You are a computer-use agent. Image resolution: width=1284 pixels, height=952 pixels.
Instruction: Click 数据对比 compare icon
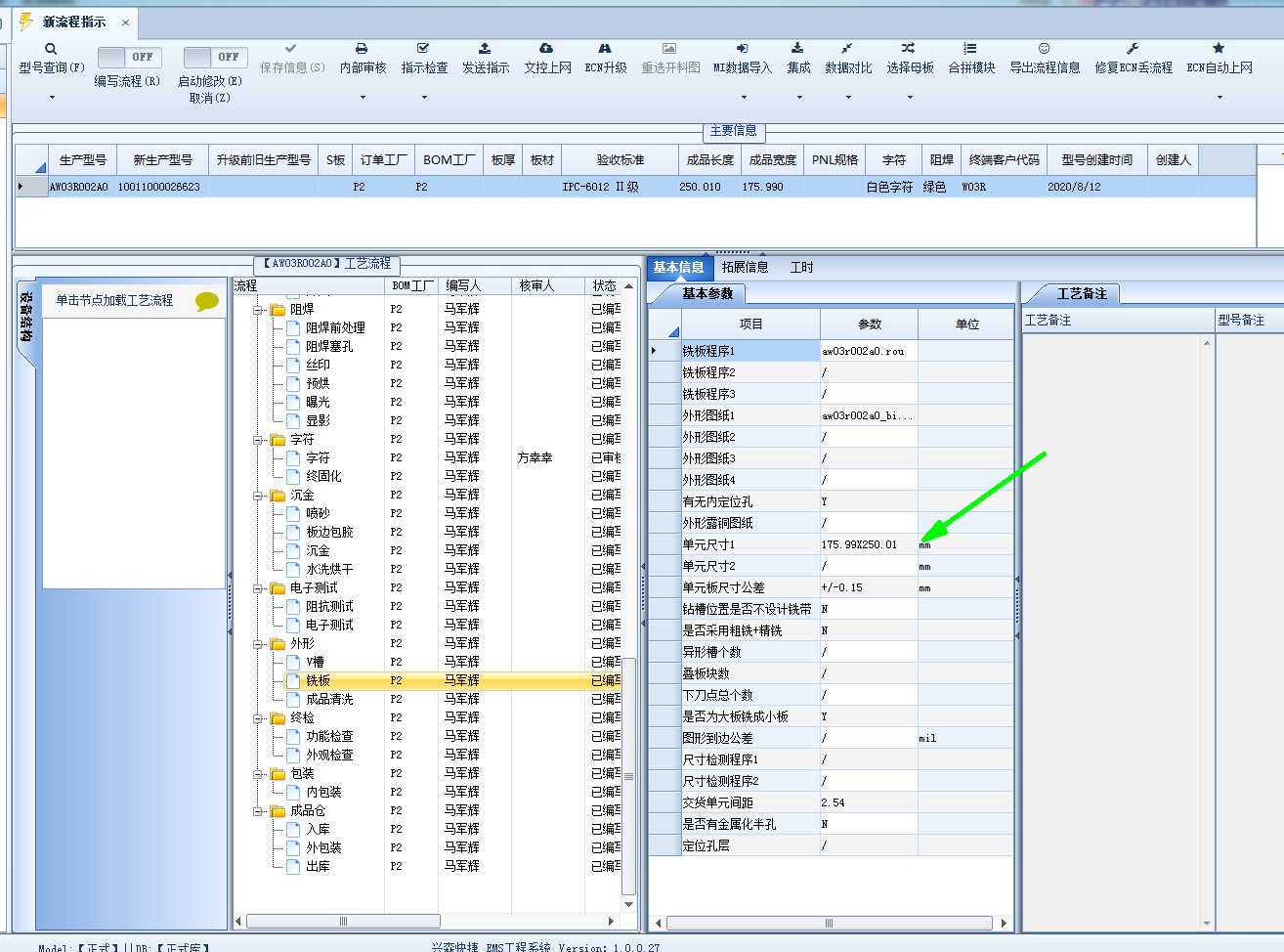click(847, 48)
